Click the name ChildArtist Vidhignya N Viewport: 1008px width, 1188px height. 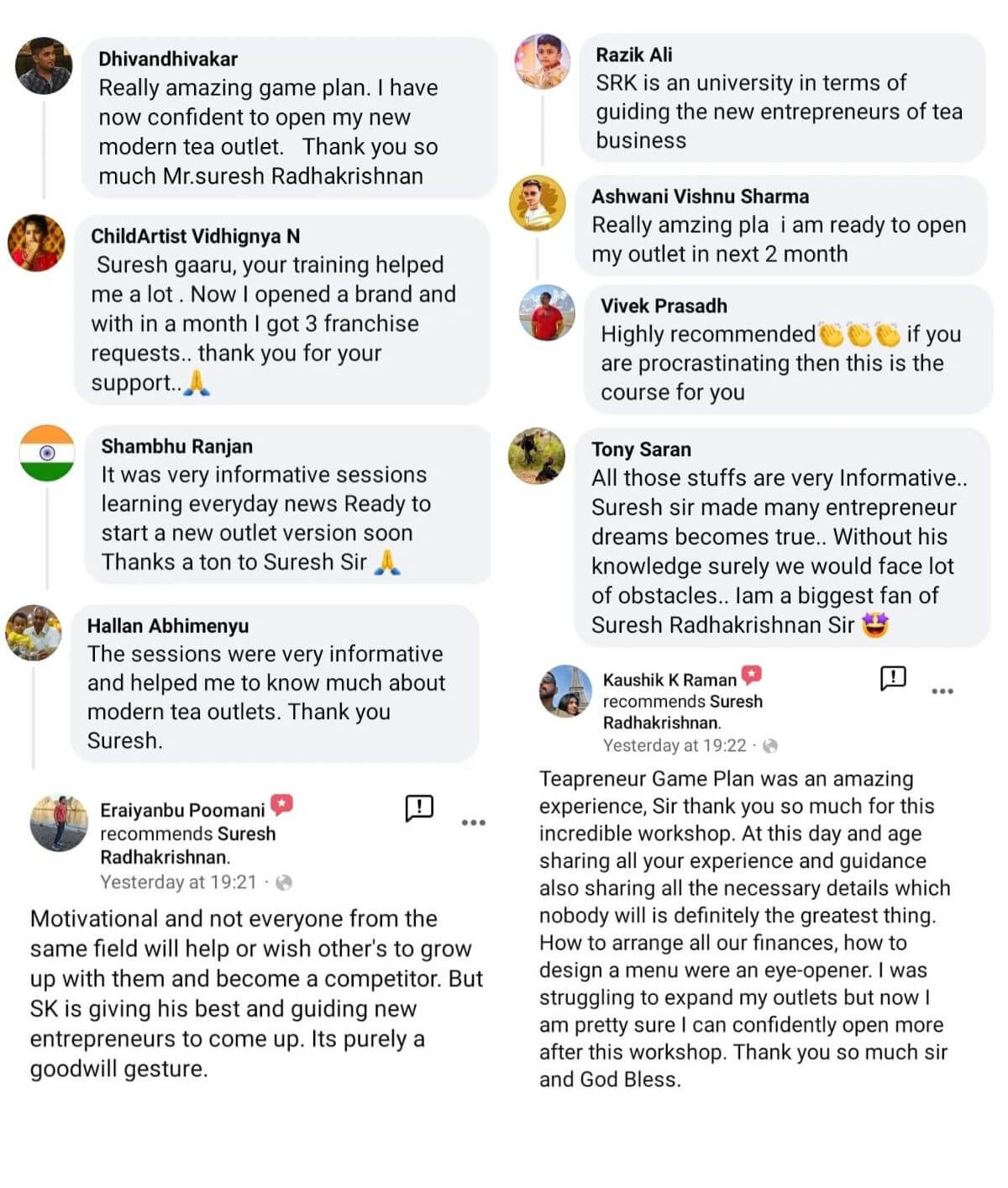tap(195, 236)
